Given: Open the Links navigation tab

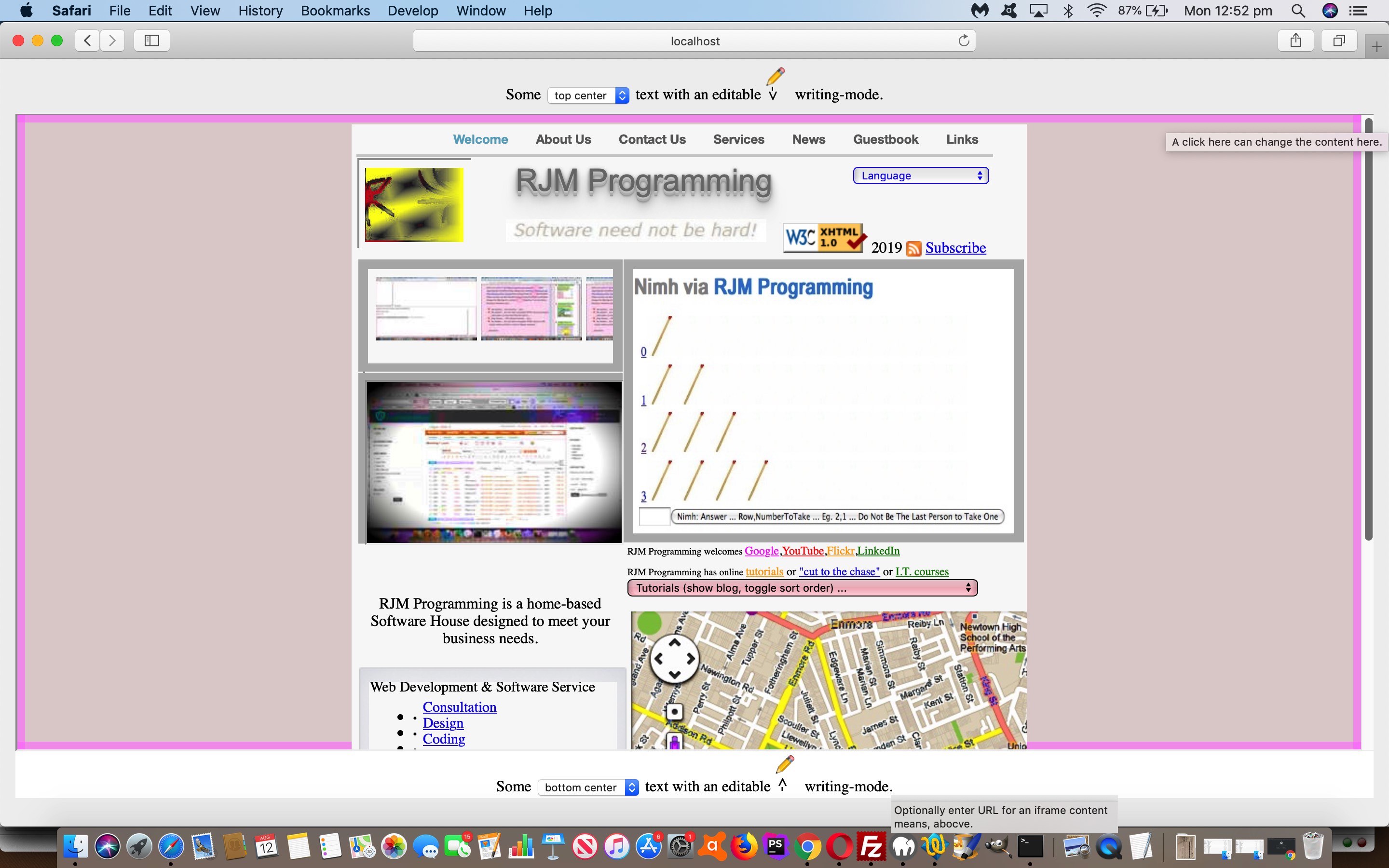Looking at the screenshot, I should (962, 139).
